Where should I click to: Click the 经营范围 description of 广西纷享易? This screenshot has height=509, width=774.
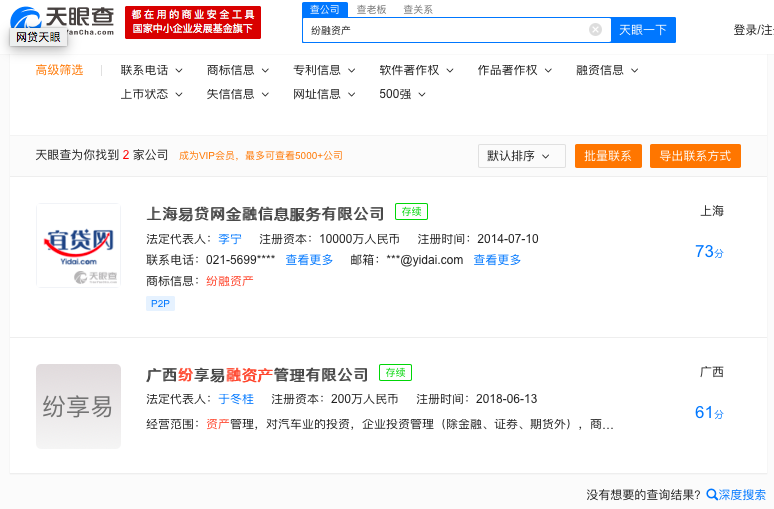380,424
